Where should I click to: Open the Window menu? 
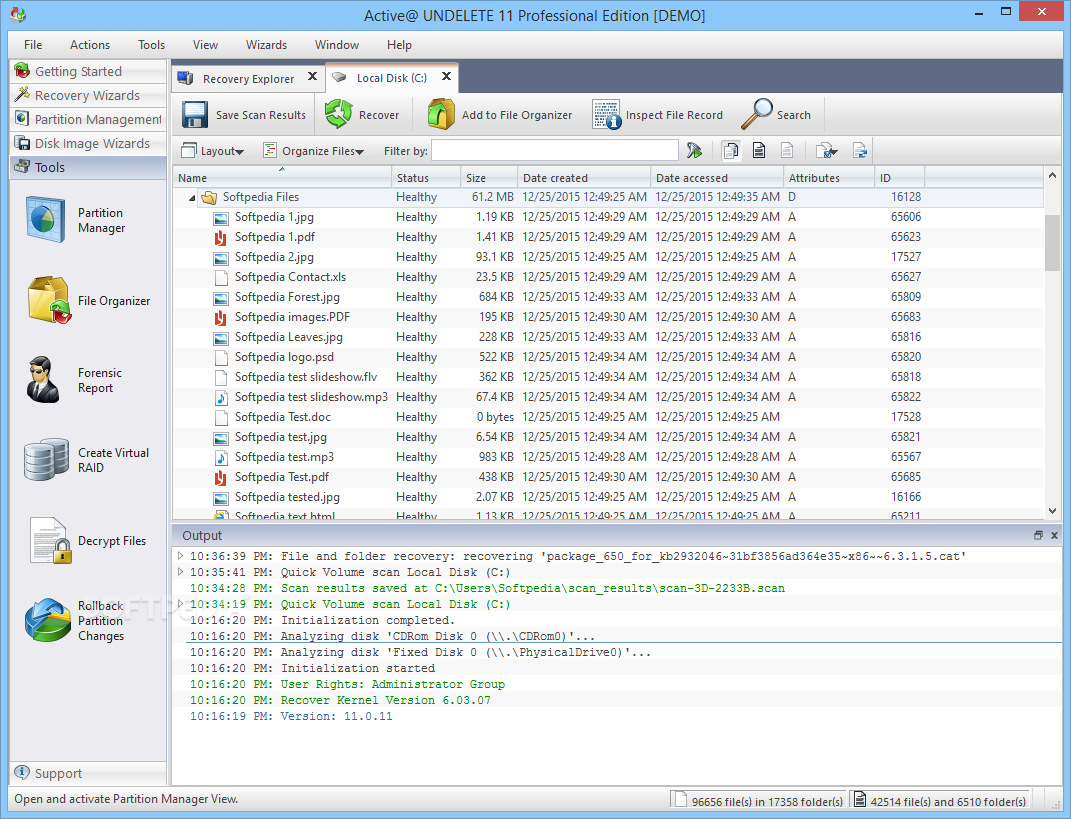[337, 44]
